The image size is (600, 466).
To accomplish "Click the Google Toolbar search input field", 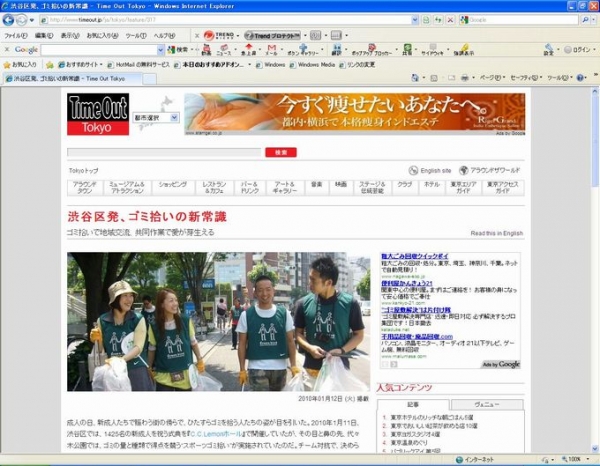I will (99, 50).
